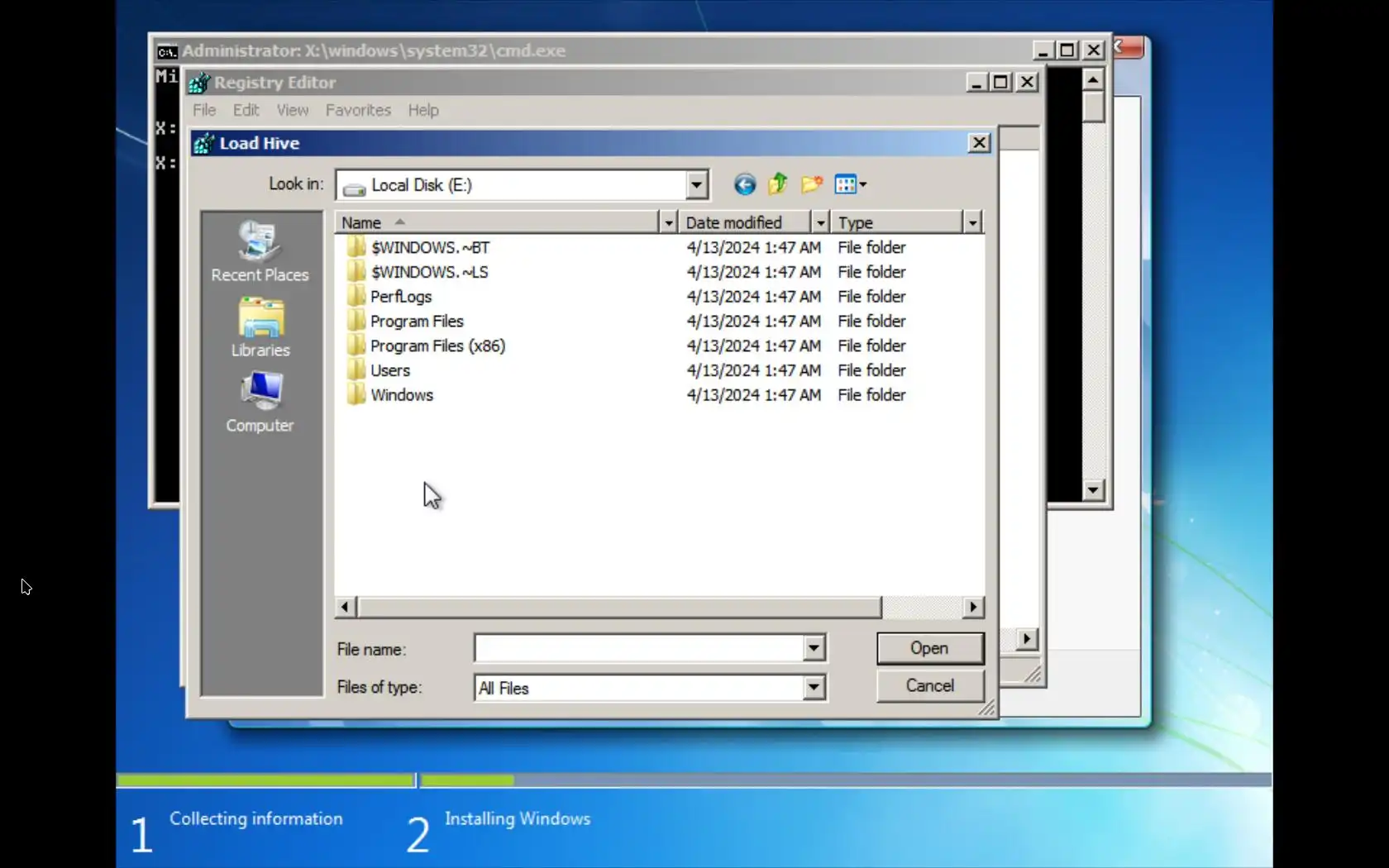Expand the Files of type dropdown
This screenshot has width=1389, height=868.
coord(814,687)
